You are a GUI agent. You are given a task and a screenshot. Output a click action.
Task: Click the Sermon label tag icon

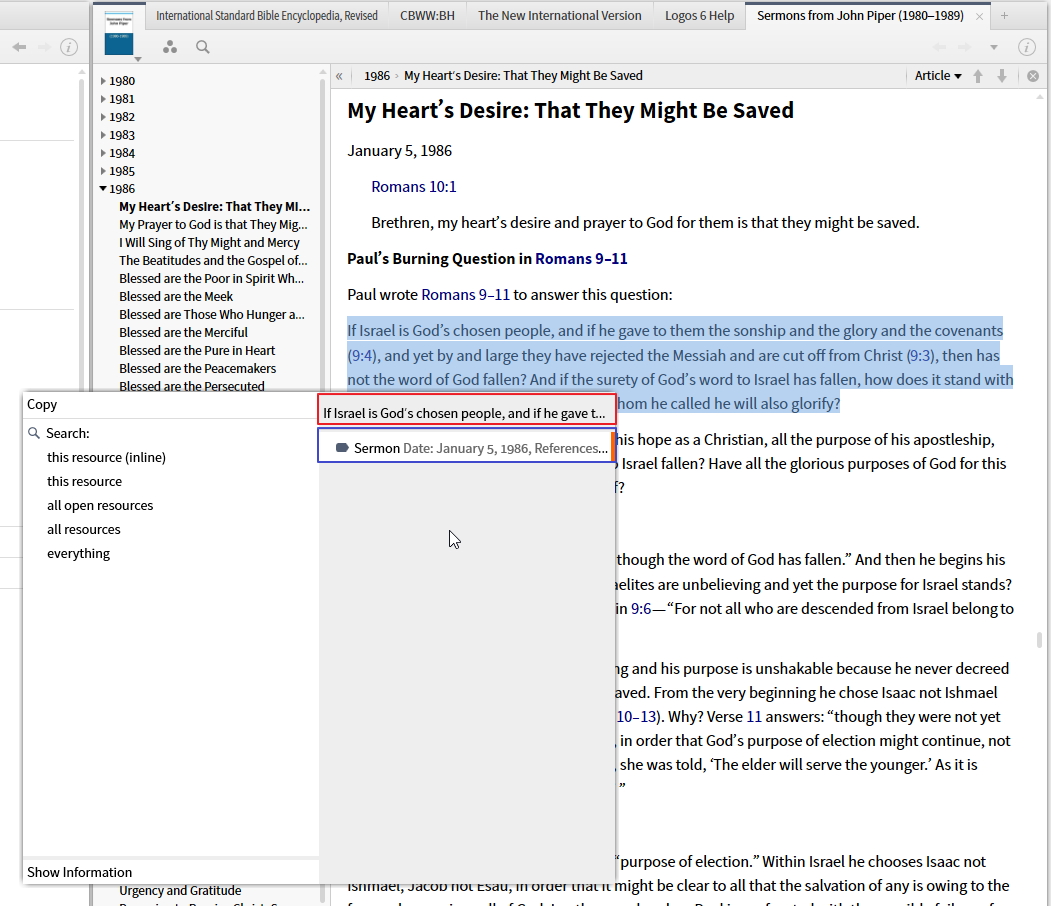342,448
